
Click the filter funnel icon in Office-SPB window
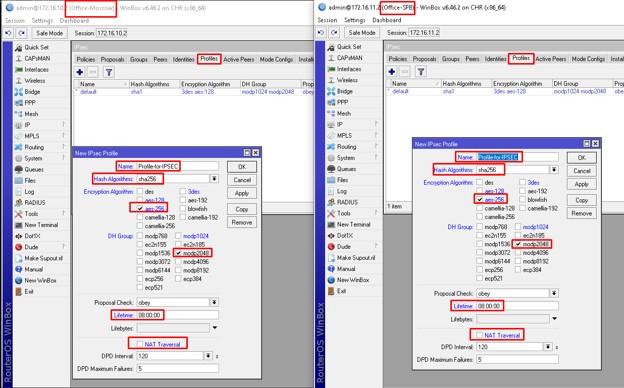click(420, 72)
